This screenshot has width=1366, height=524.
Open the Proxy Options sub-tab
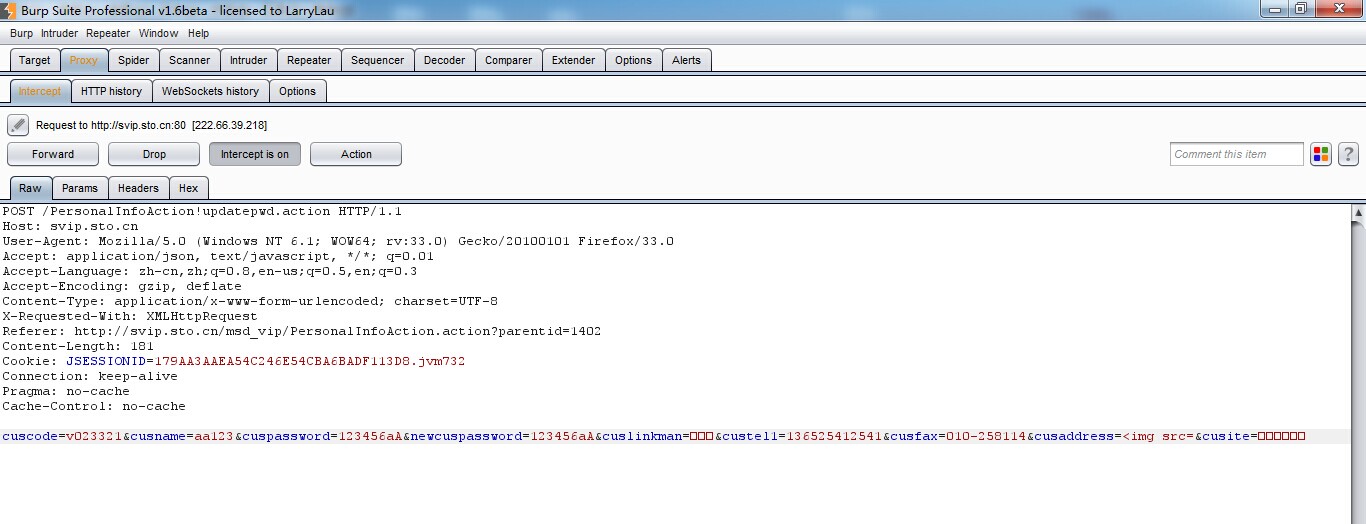(x=297, y=91)
